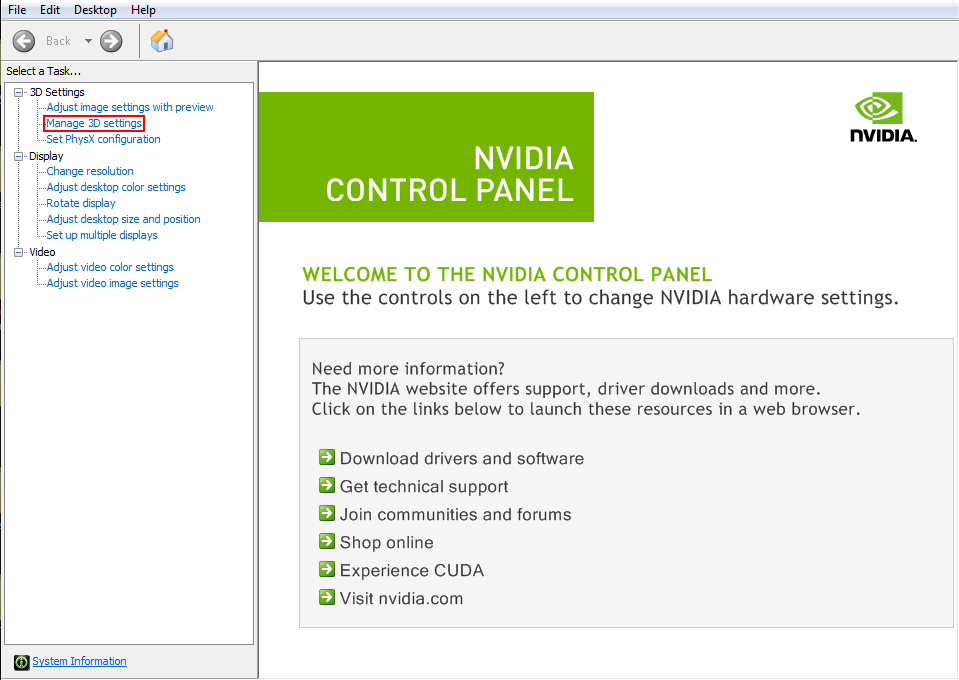959x680 pixels.
Task: Click the arrow icon beside Experience CUDA
Action: click(327, 569)
